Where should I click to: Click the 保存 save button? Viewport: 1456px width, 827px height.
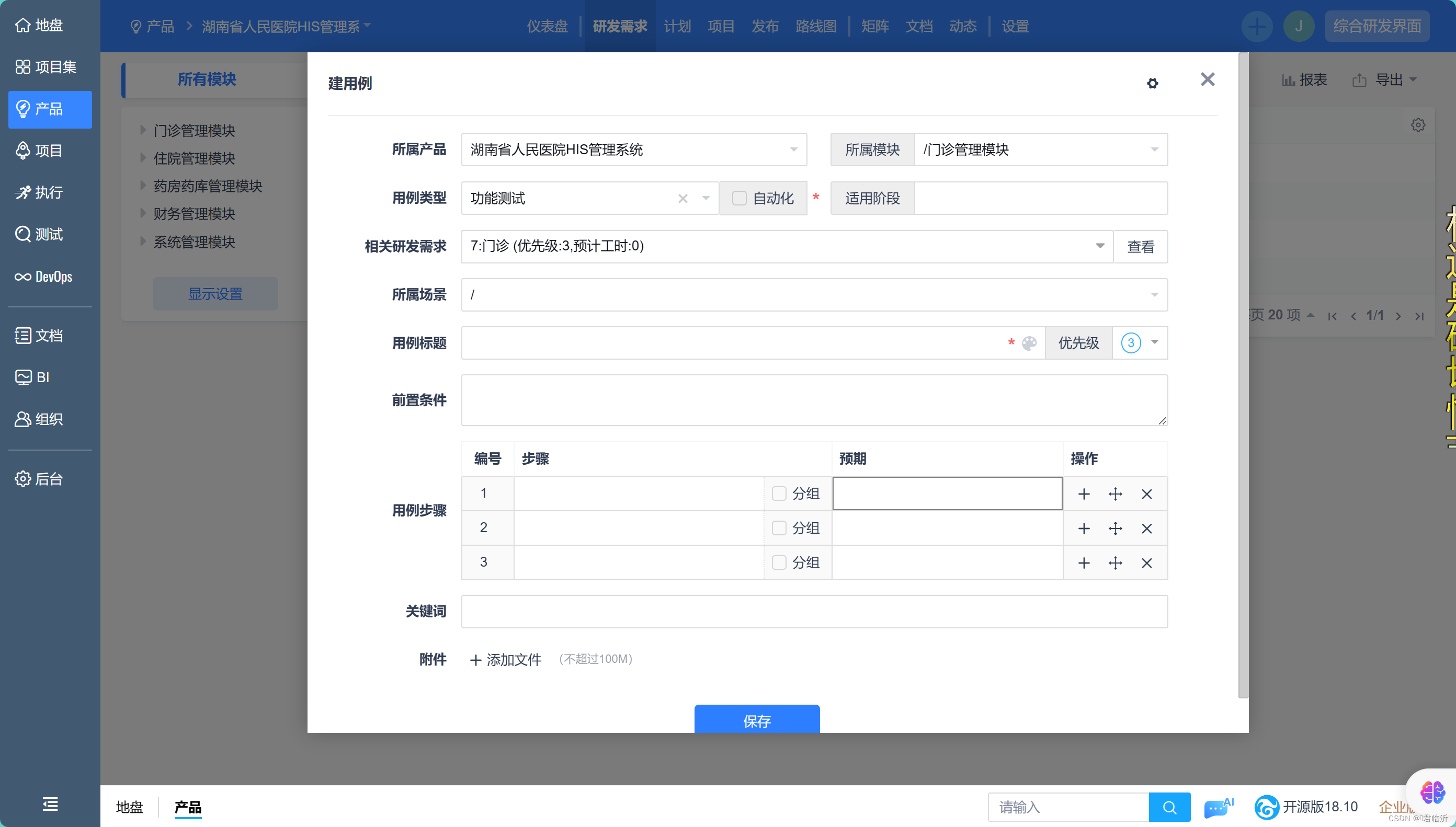pos(756,720)
